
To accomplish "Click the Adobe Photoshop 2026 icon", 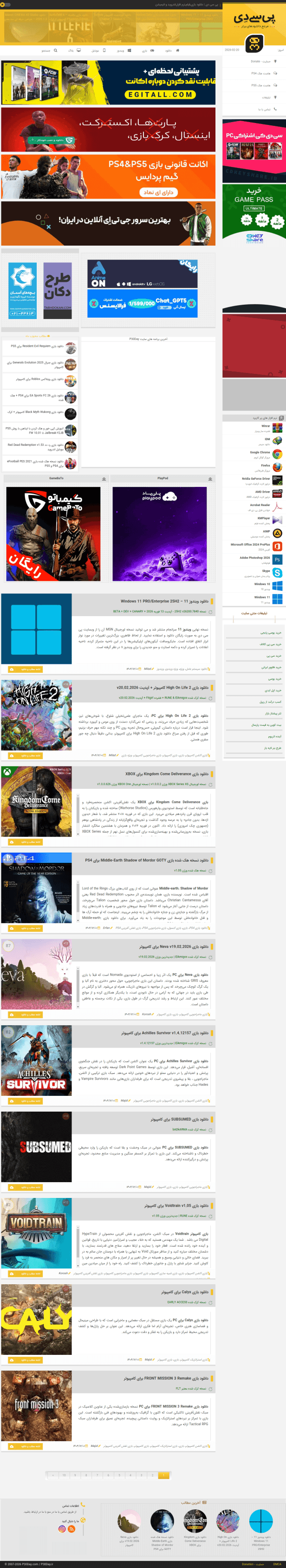I will (x=277, y=559).
